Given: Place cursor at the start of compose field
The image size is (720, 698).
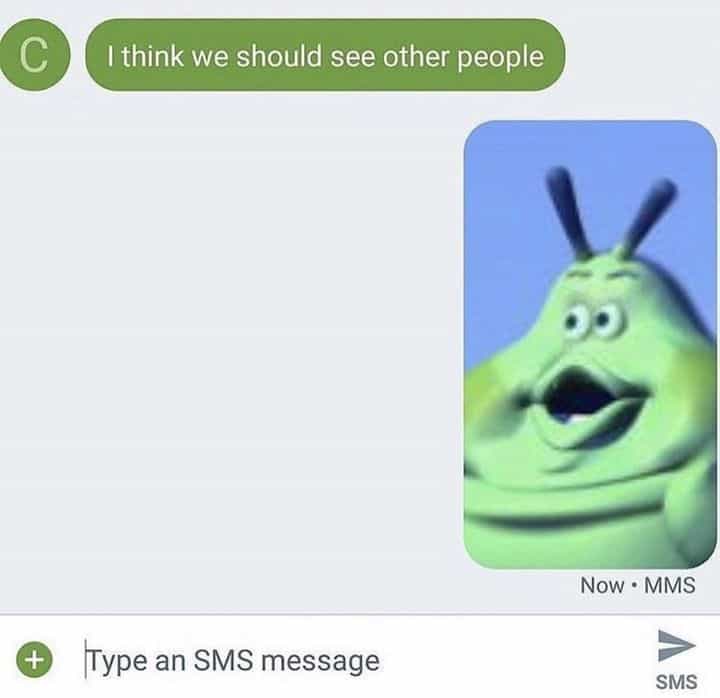Looking at the screenshot, I should click(86, 660).
